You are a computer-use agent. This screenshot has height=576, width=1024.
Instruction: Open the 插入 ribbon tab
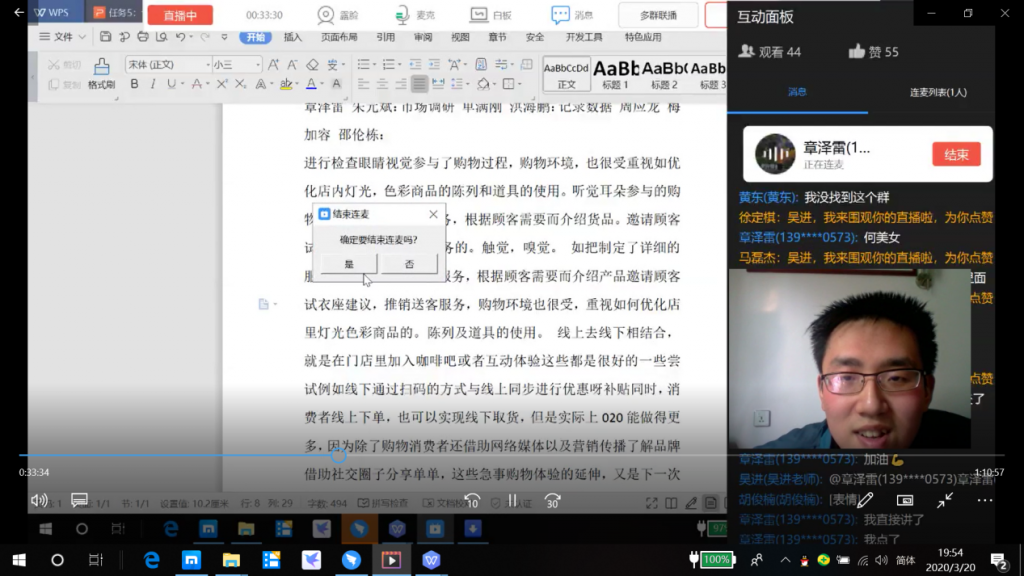tap(293, 37)
